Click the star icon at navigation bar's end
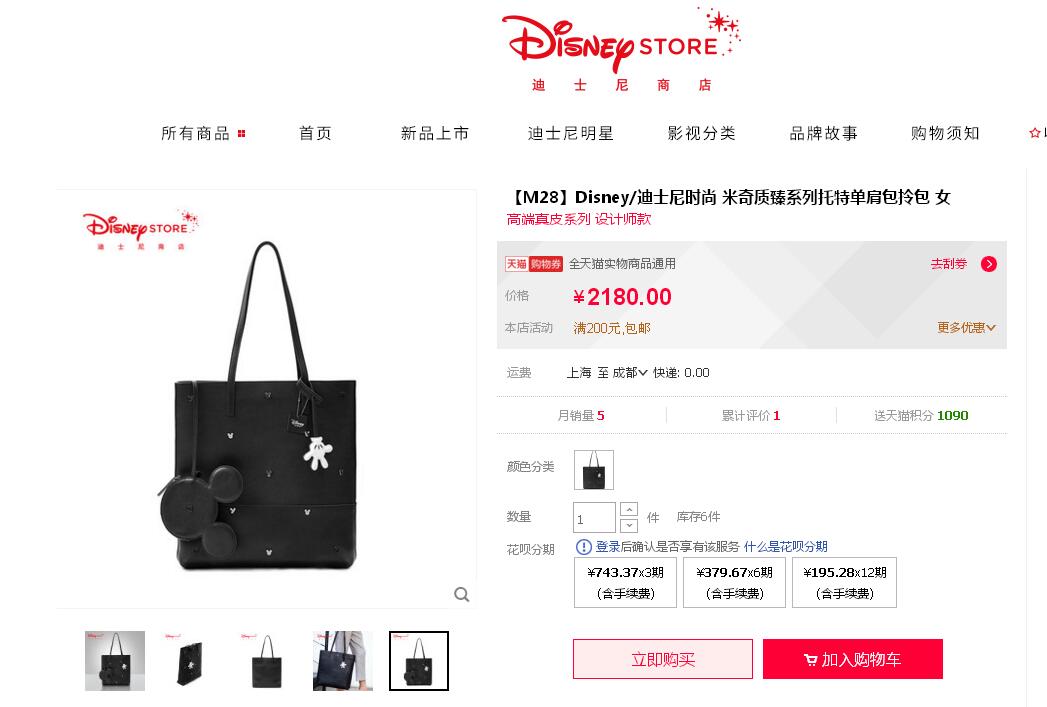Image resolution: width=1047 pixels, height=707 pixels. [1035, 133]
